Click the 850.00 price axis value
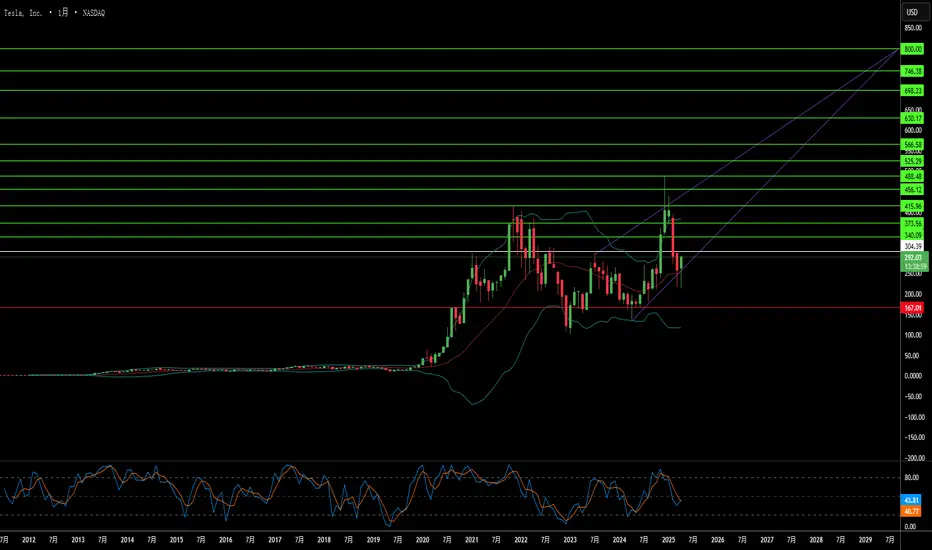The image size is (932, 550). click(x=913, y=28)
